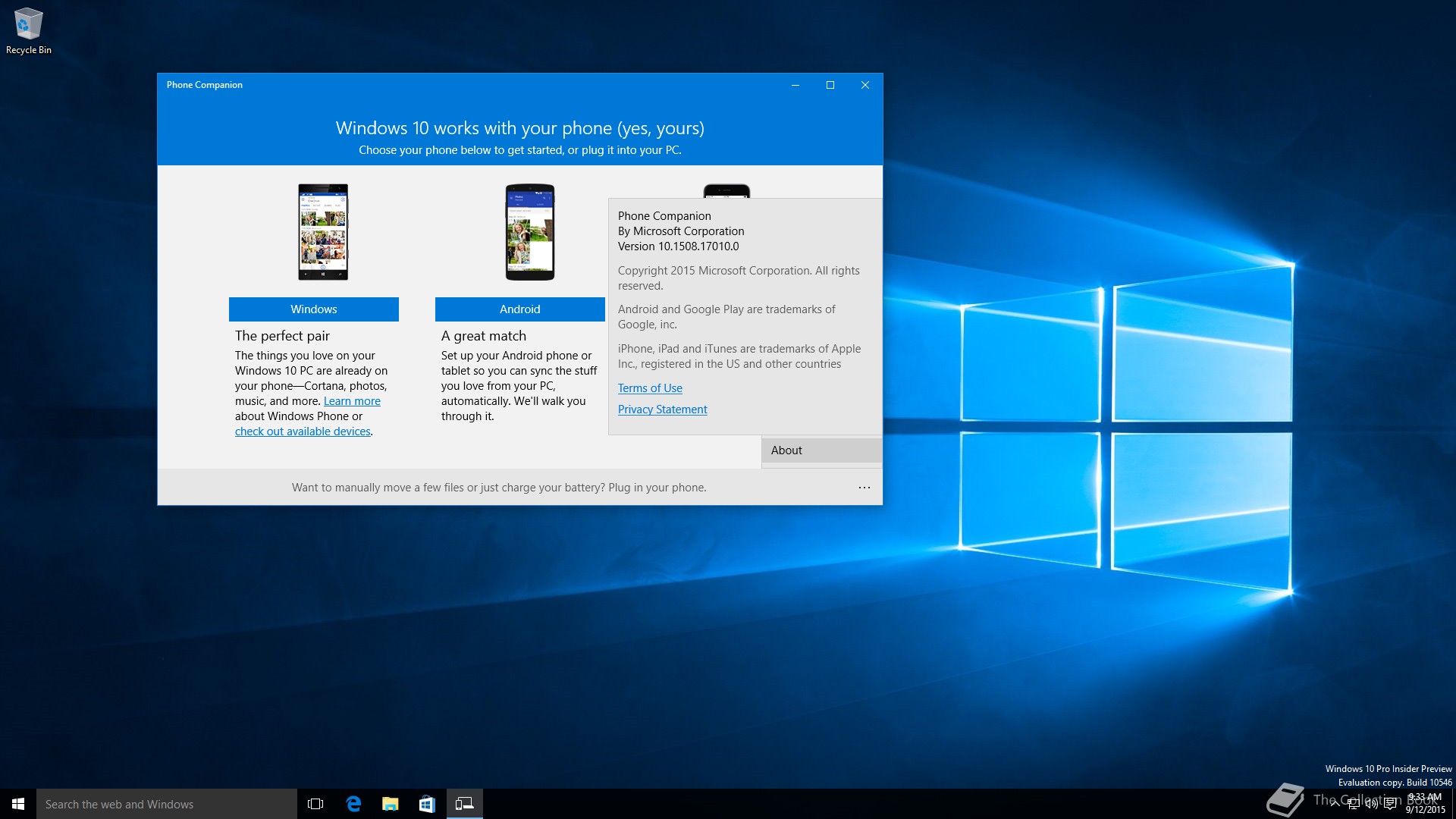Open File Explorer from the taskbar
This screenshot has width=1456, height=819.
[391, 804]
